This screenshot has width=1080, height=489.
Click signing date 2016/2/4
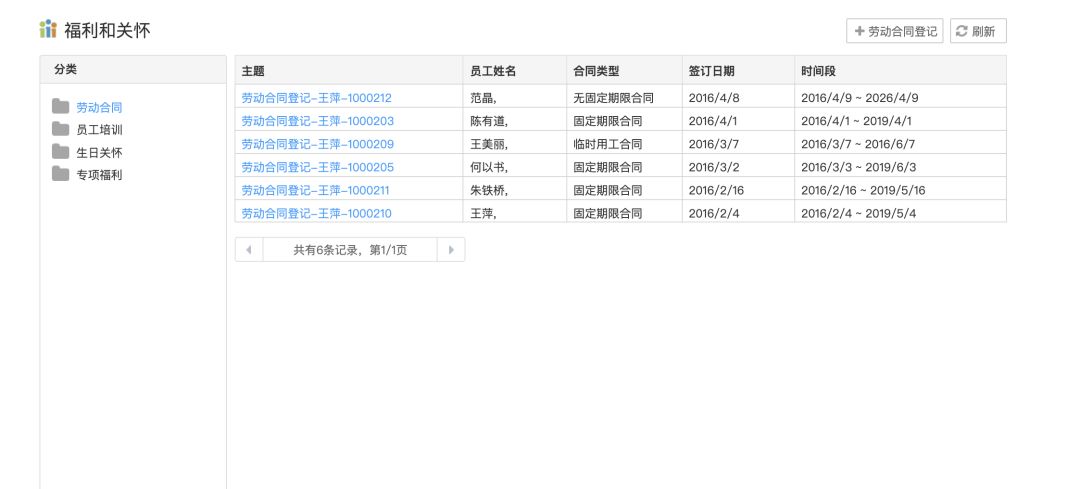point(714,214)
